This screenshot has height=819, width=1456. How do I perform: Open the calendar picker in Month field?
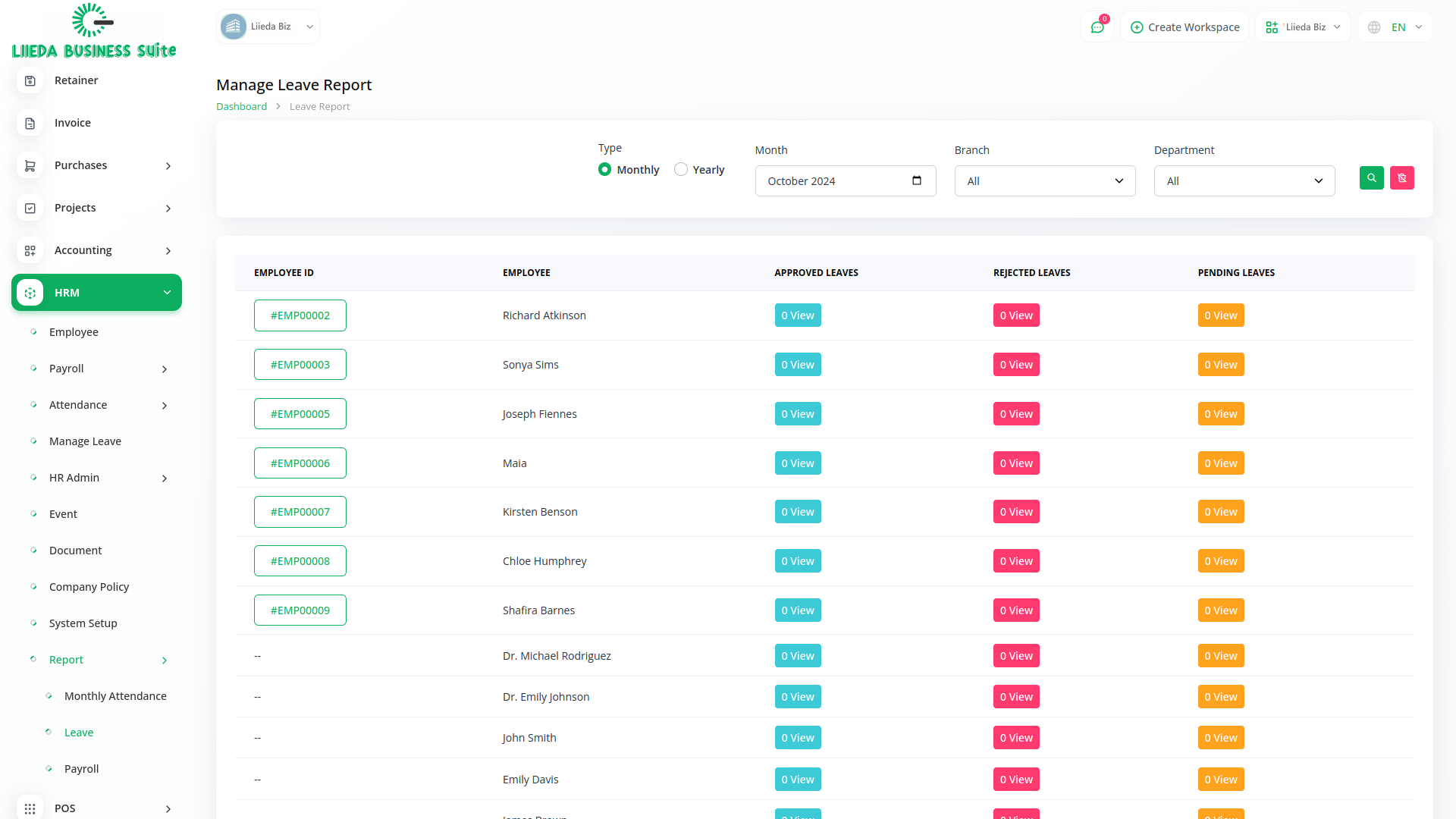(916, 180)
